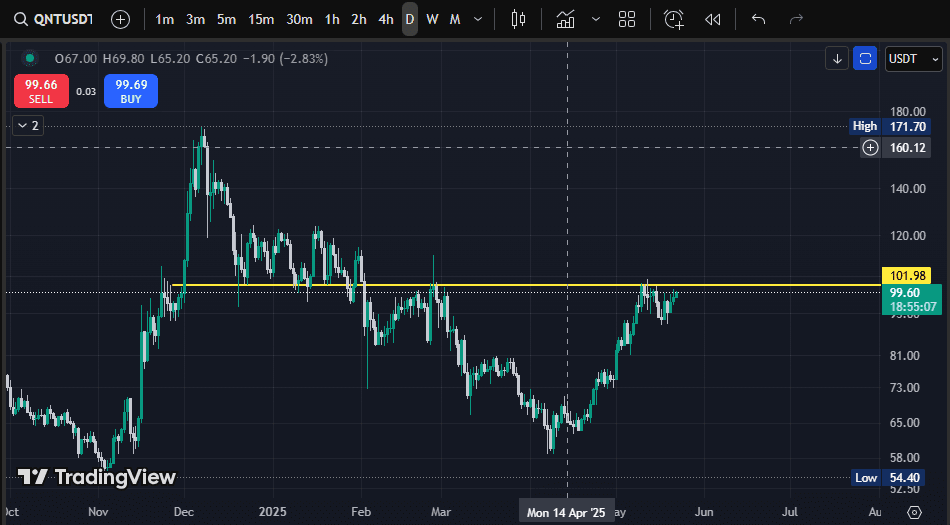Switch to the 4h timeframe
This screenshot has height=525, width=950.
(386, 19)
